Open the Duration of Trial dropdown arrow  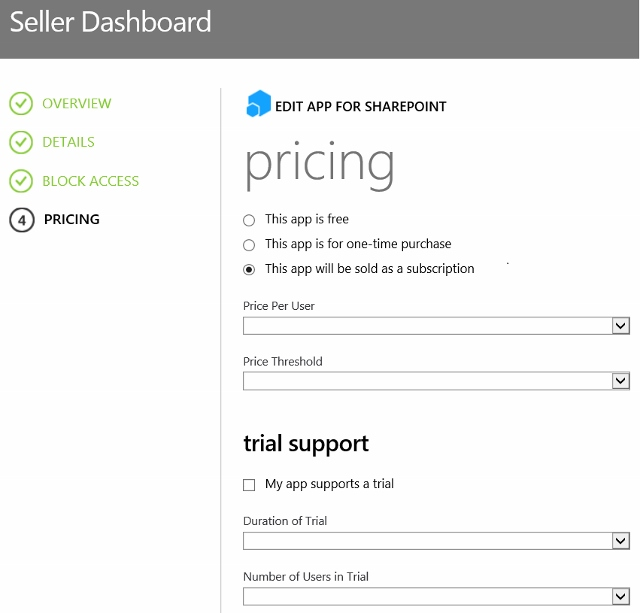pos(620,541)
